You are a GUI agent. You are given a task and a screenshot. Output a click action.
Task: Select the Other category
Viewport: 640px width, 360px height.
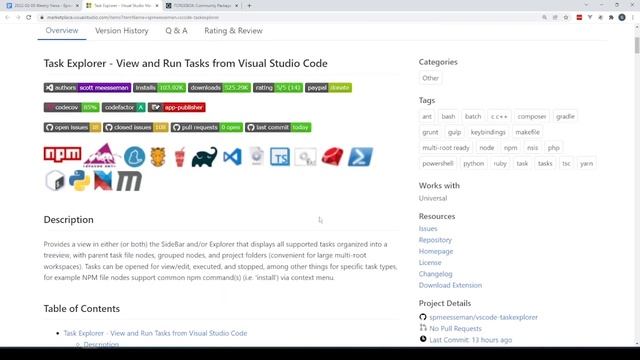(x=430, y=78)
